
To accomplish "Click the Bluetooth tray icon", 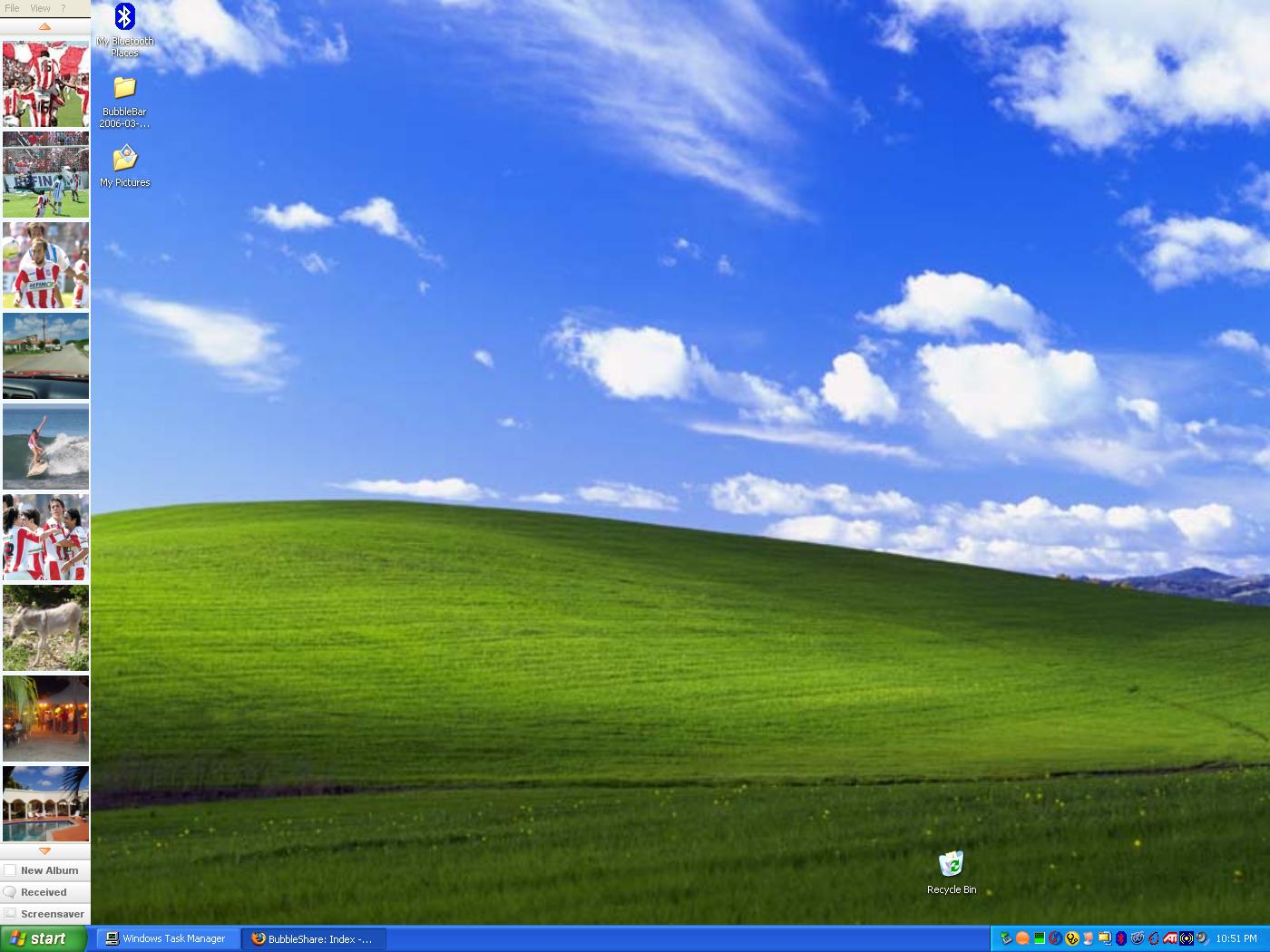I will pos(1120,938).
